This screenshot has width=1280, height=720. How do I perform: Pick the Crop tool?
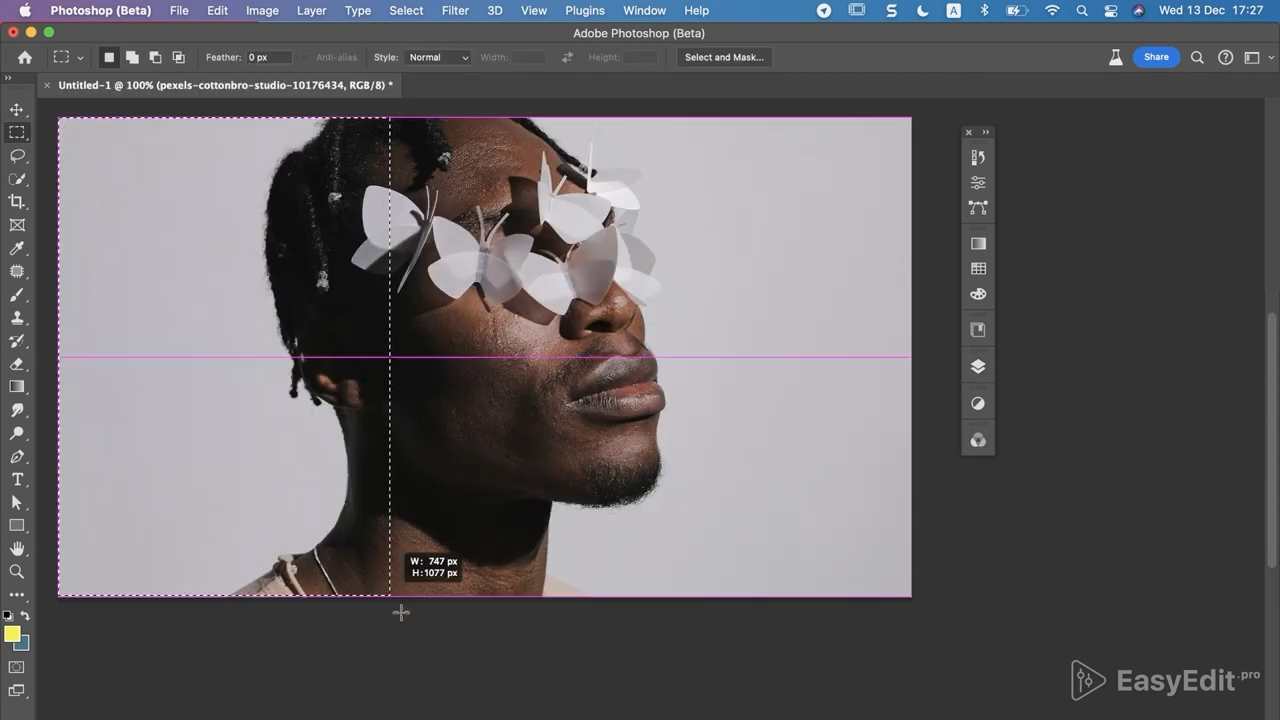17,202
